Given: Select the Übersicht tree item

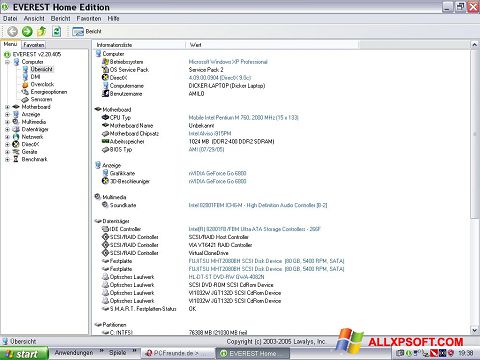Looking at the screenshot, I should (41, 69).
